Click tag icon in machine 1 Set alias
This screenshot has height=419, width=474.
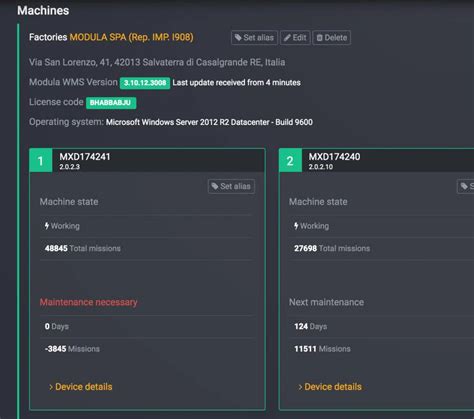[215, 186]
